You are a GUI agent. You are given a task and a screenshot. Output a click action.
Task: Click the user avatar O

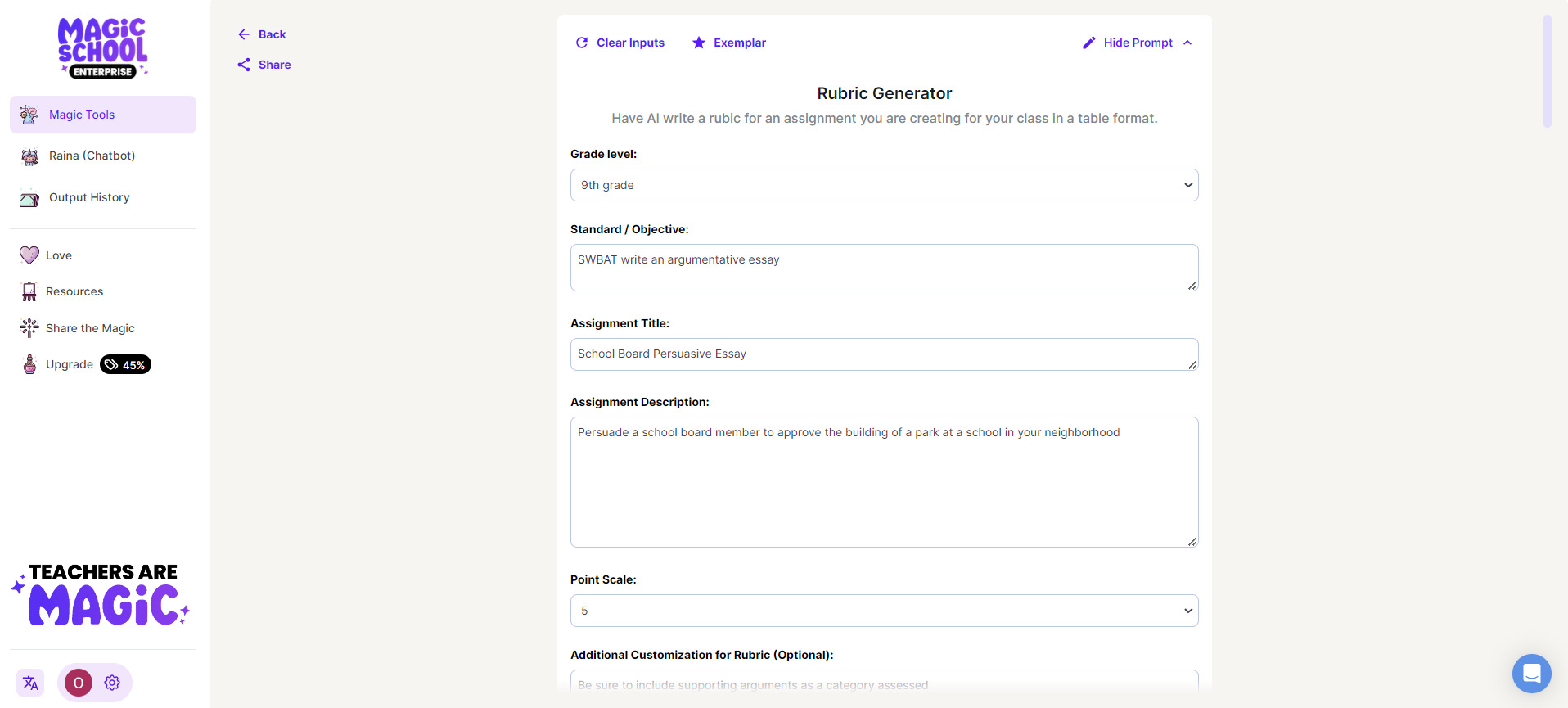79,683
